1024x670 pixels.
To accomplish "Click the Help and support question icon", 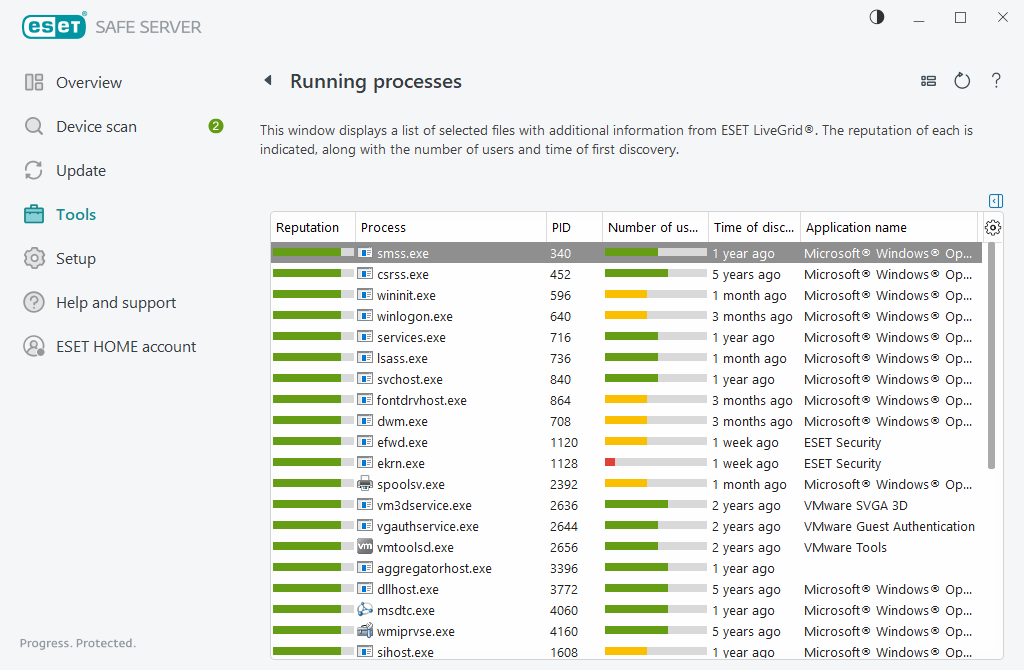I will click(34, 302).
